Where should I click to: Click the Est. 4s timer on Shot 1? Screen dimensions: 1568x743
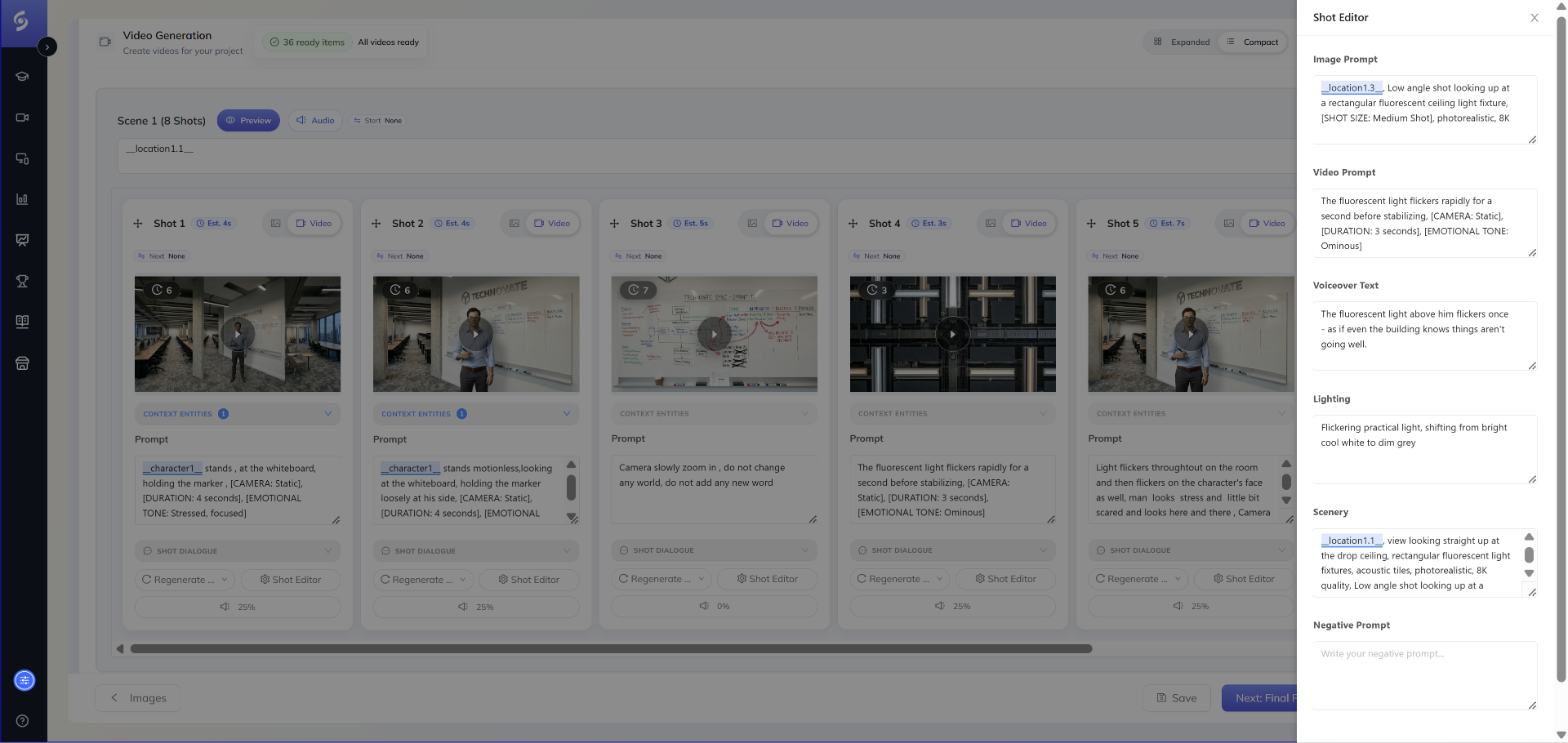213,224
